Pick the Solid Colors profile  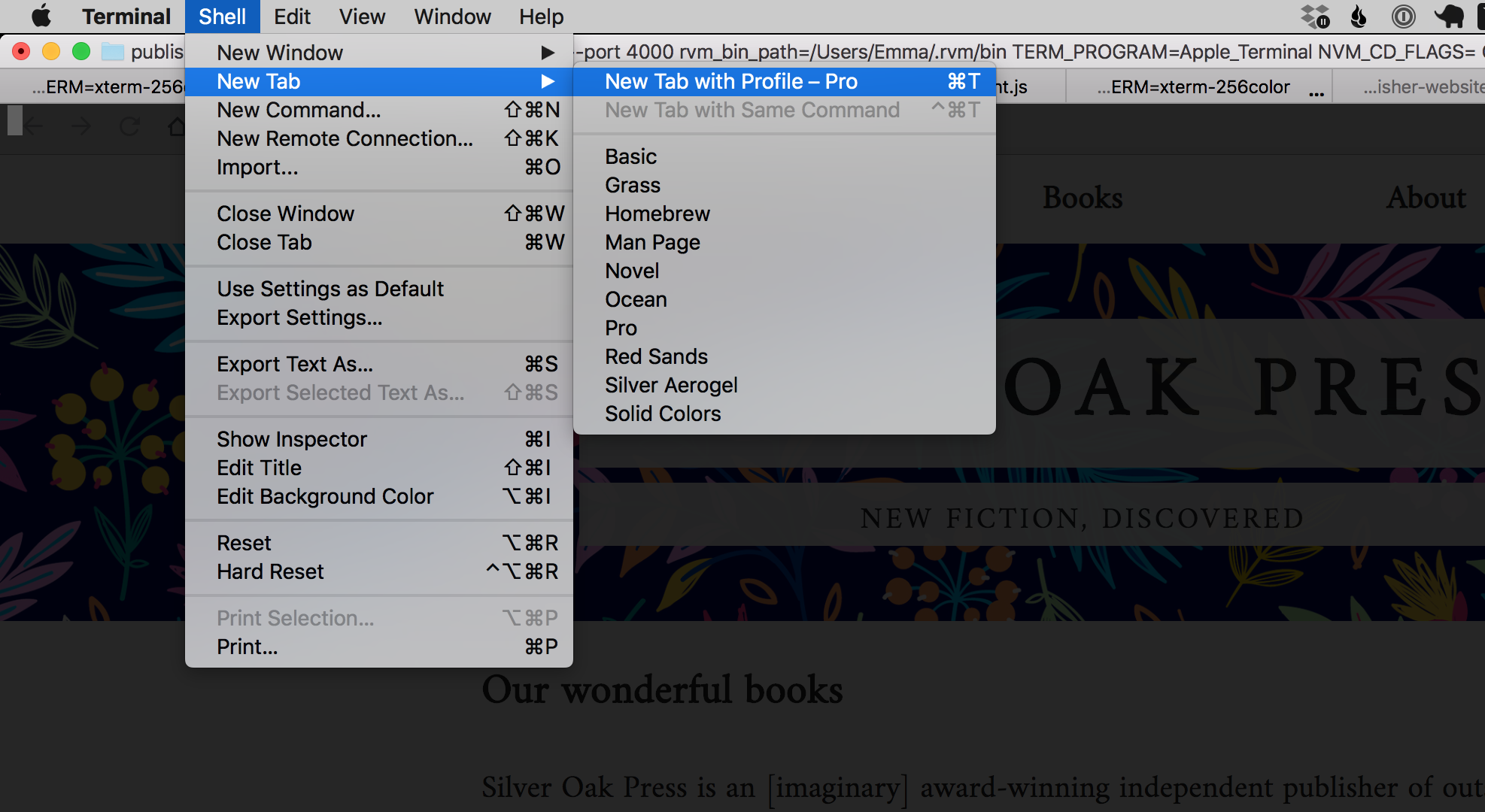(785, 414)
